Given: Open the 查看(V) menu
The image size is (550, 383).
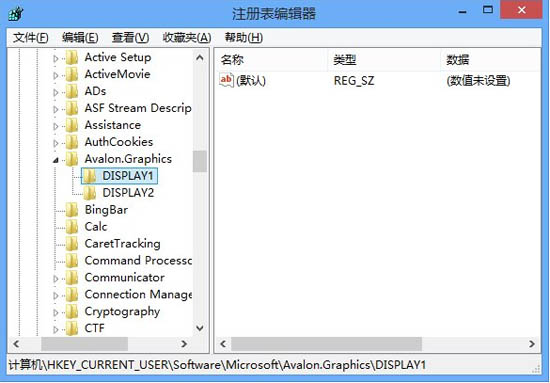Looking at the screenshot, I should (130, 37).
